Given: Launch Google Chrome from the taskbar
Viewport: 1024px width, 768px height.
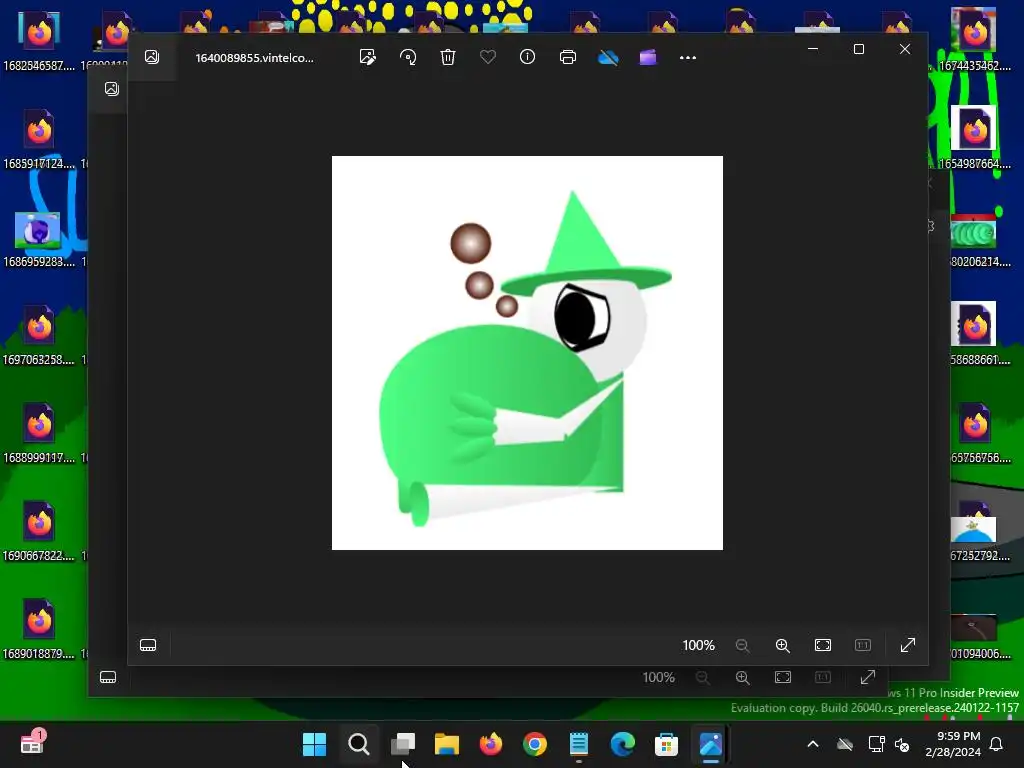Looking at the screenshot, I should 535,744.
